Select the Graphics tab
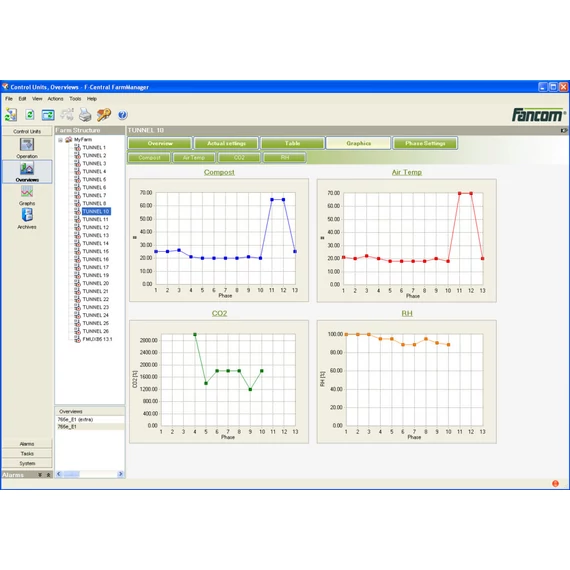 (359, 143)
